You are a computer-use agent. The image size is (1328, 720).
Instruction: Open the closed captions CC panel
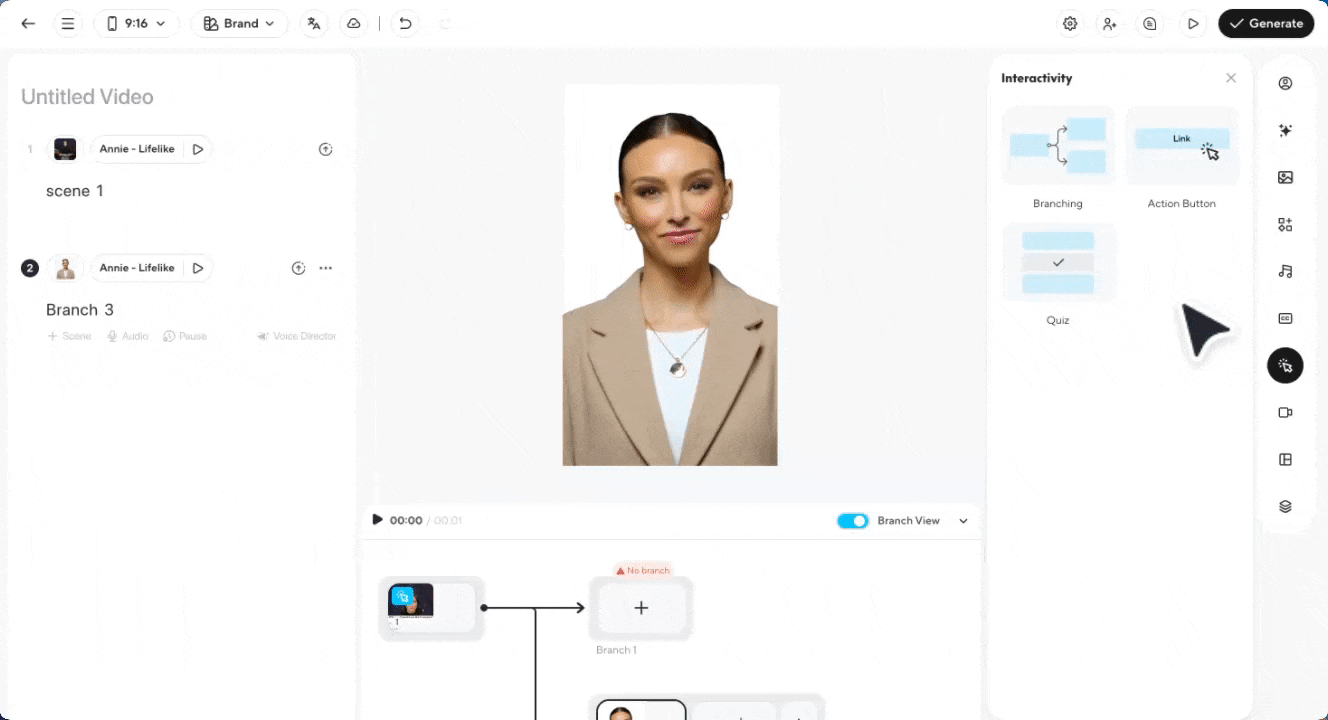click(1285, 318)
